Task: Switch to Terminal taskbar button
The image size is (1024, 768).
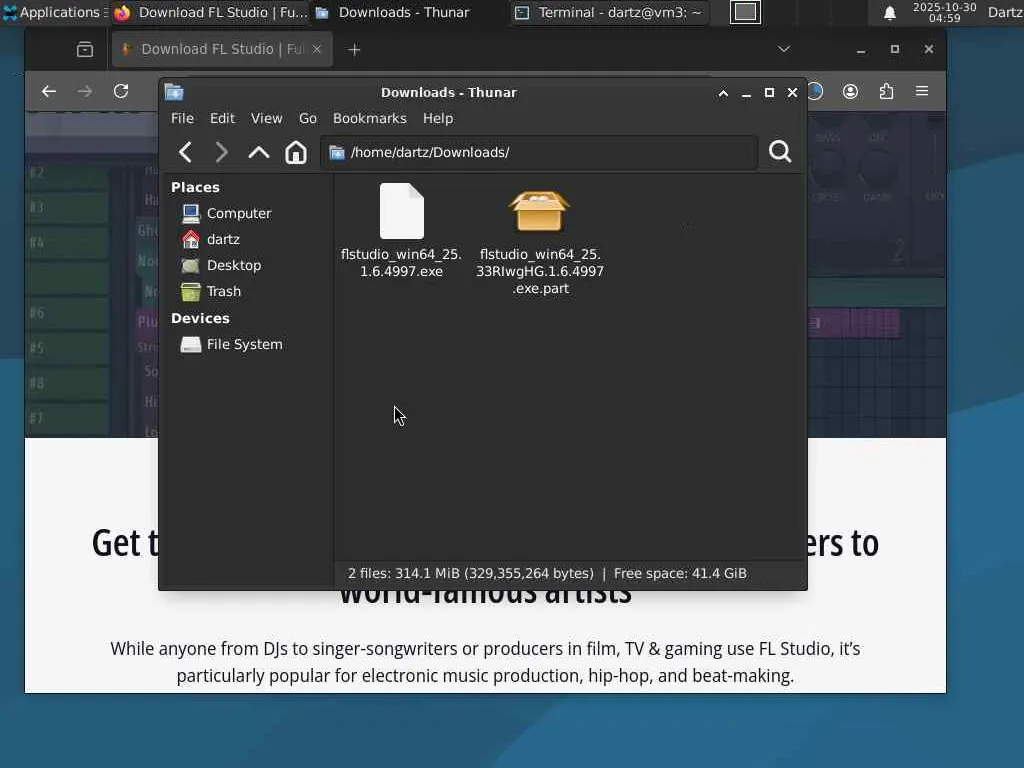Action: (x=609, y=12)
